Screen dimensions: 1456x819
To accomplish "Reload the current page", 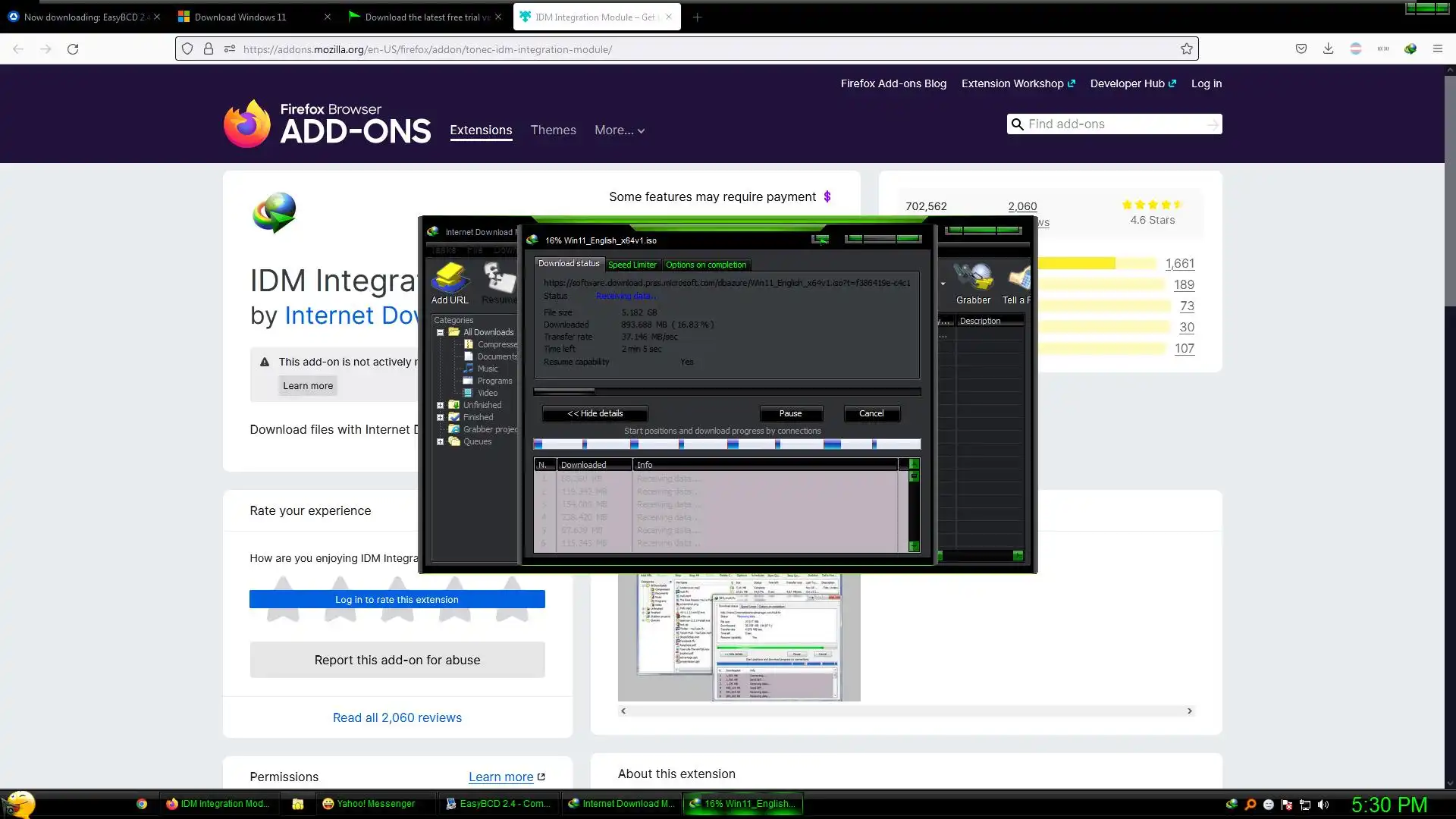I will click(73, 49).
